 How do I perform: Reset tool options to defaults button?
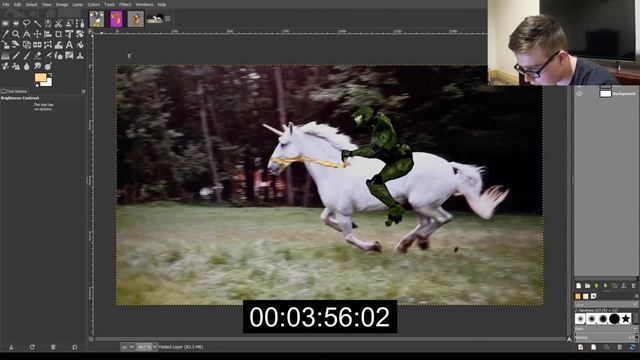coord(74,347)
